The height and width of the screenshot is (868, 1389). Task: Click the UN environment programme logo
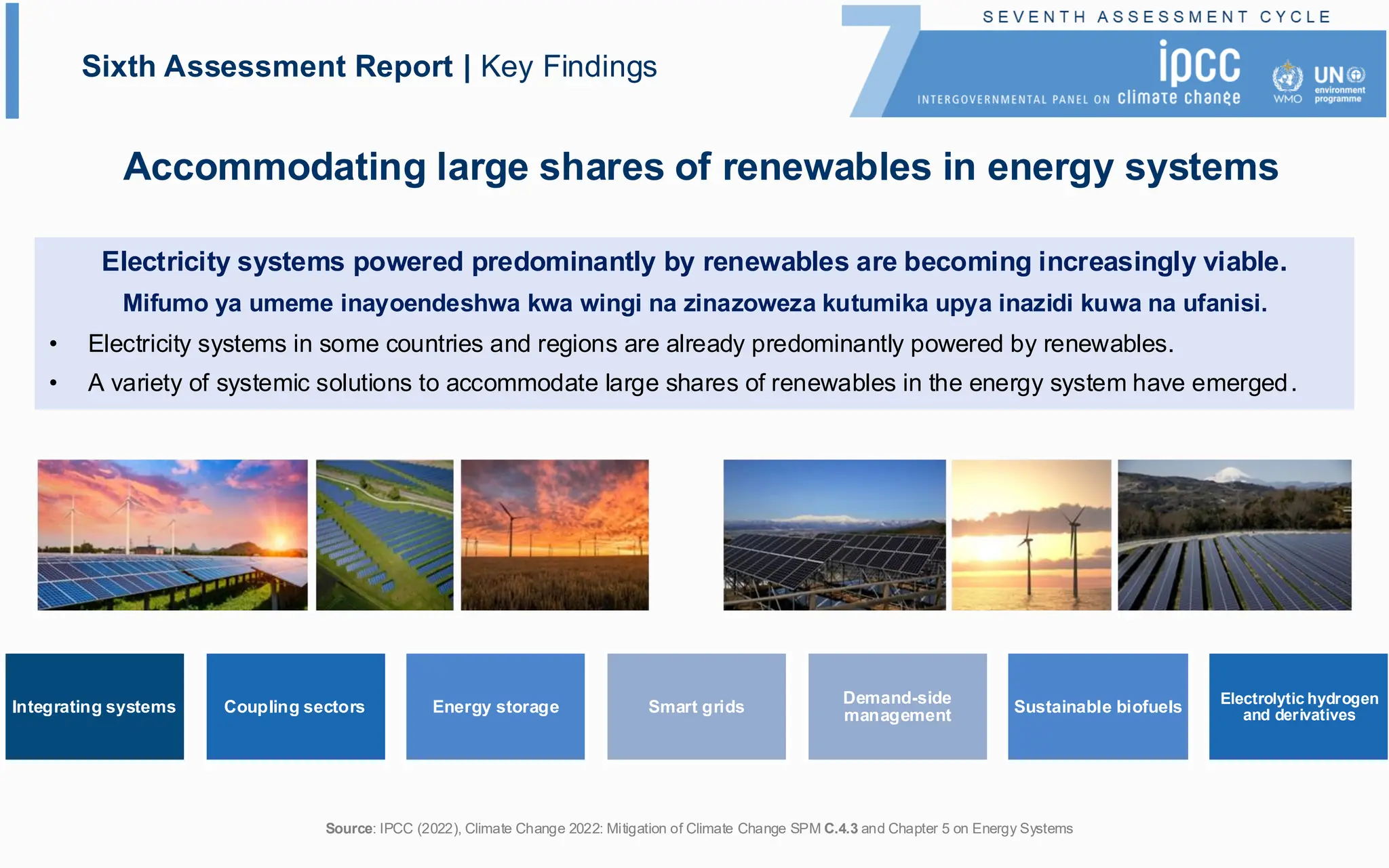point(1339,84)
